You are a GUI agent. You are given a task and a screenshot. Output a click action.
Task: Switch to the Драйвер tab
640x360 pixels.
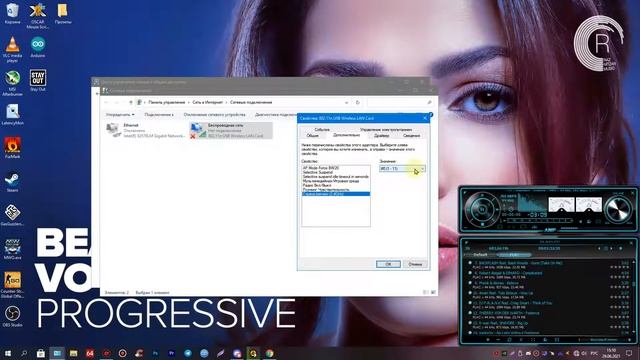point(381,135)
